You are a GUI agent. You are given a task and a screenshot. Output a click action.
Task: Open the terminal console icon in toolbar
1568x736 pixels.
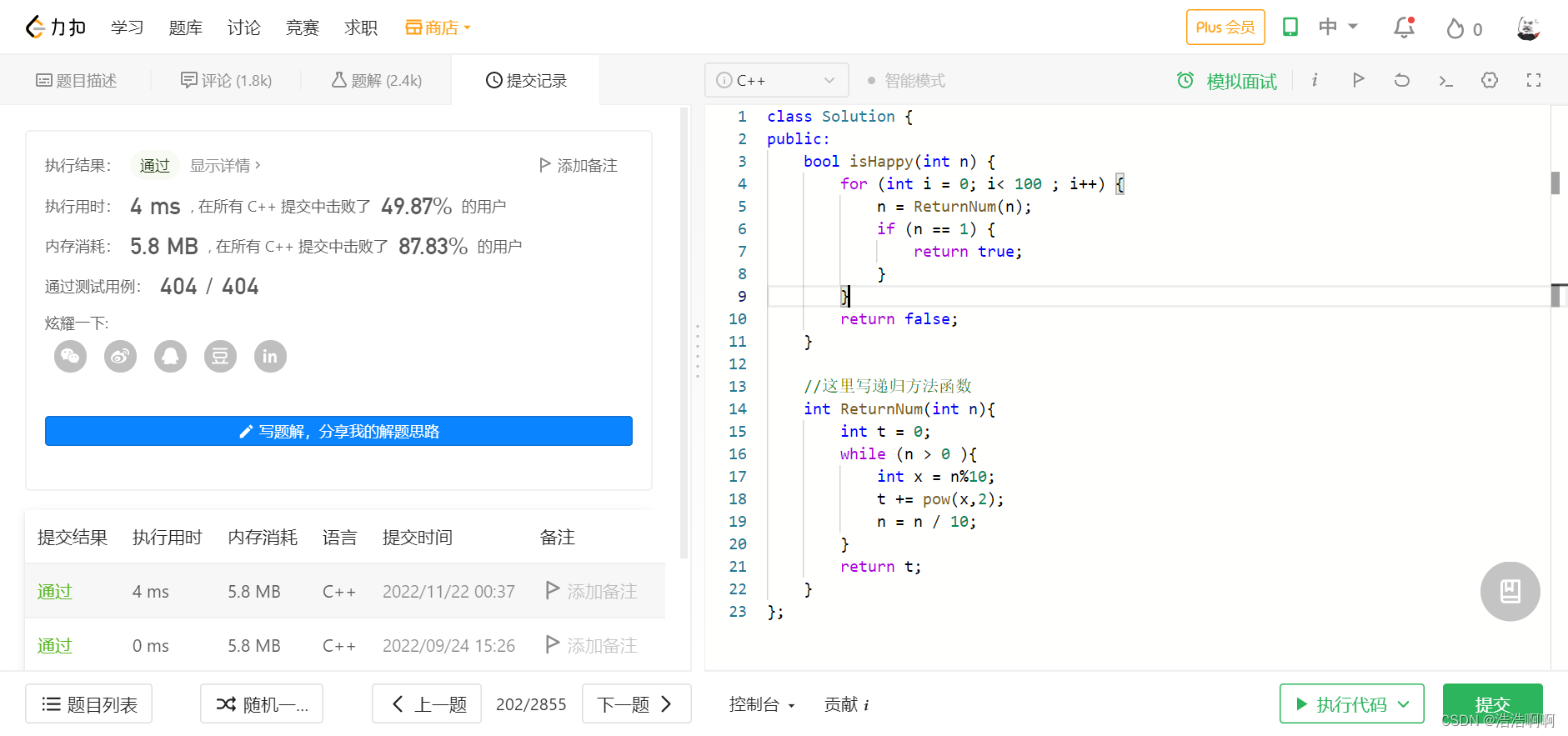[x=1446, y=81]
